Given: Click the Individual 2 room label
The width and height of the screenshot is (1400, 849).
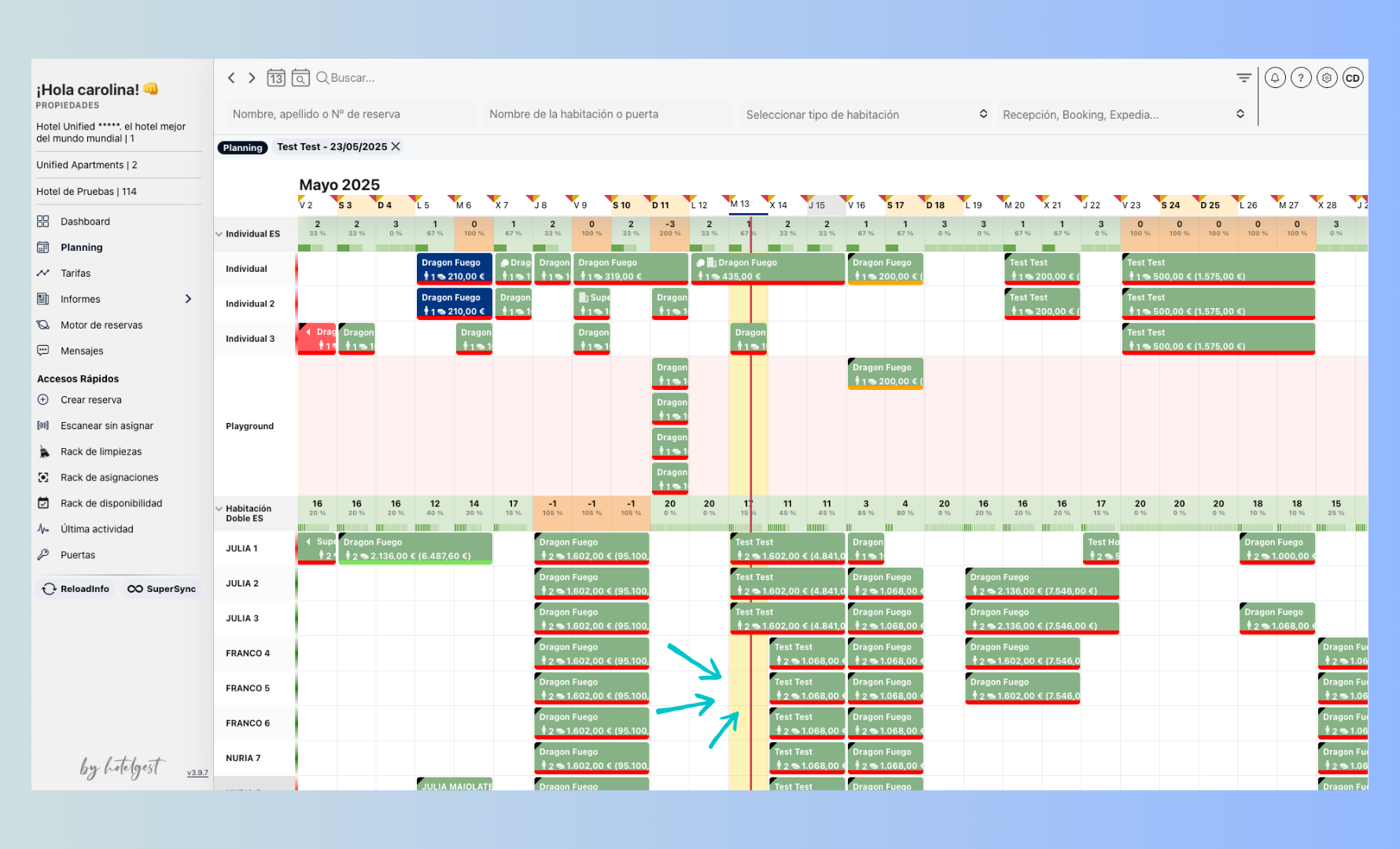Looking at the screenshot, I should [x=250, y=303].
